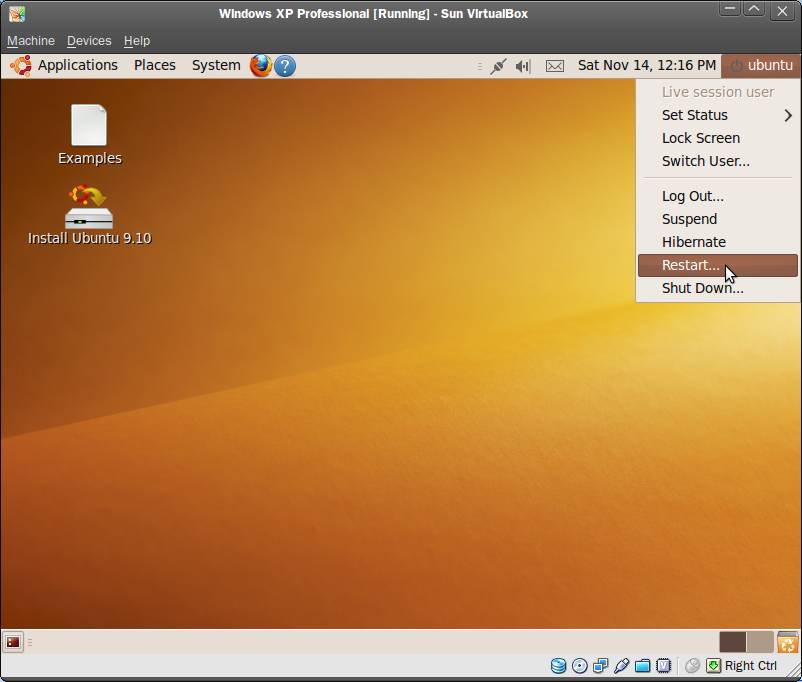Choose Log Out... from the session menu
This screenshot has height=682, width=802.
tap(718, 196)
